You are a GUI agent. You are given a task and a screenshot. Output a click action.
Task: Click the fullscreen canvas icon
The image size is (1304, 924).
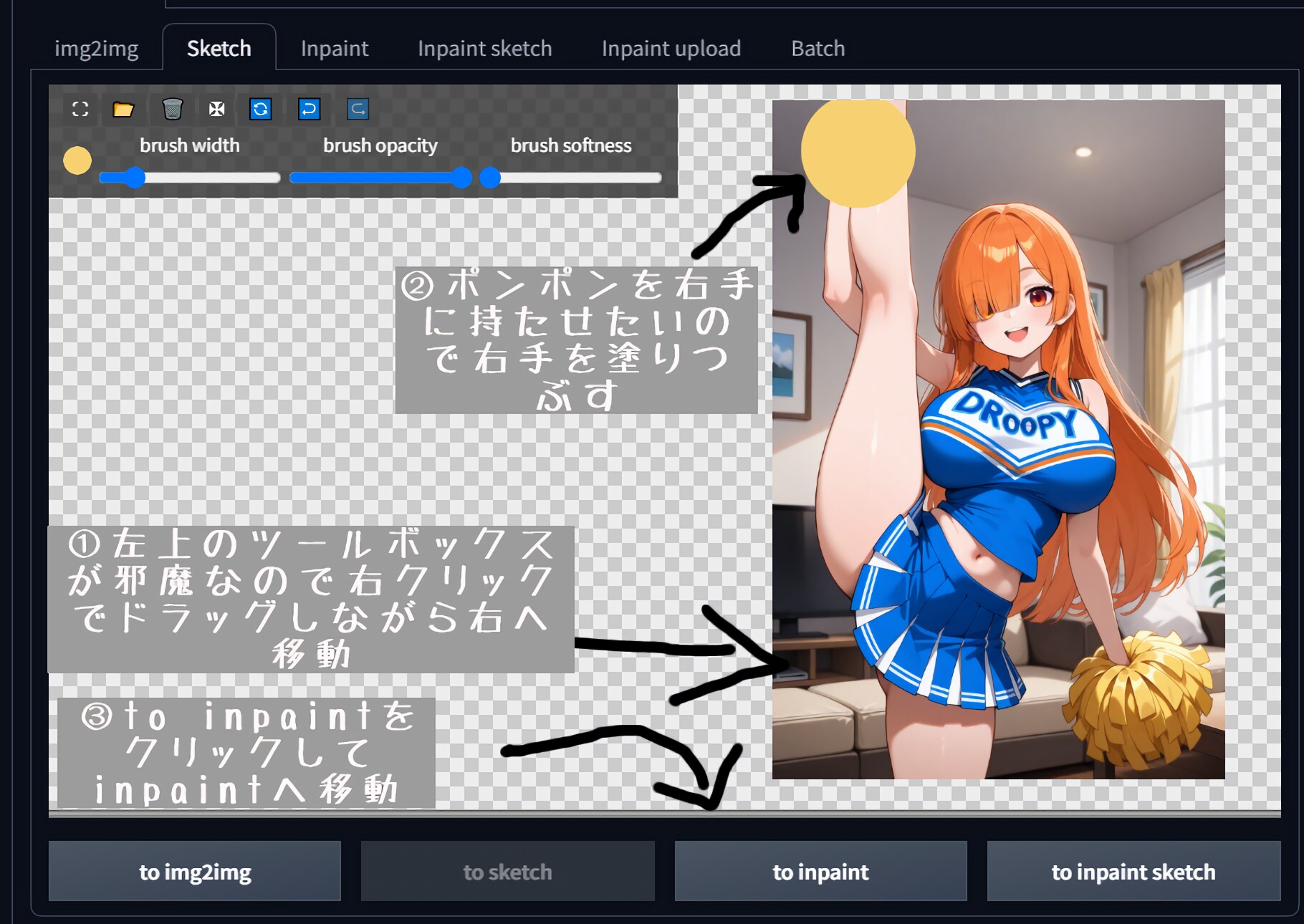point(80,109)
